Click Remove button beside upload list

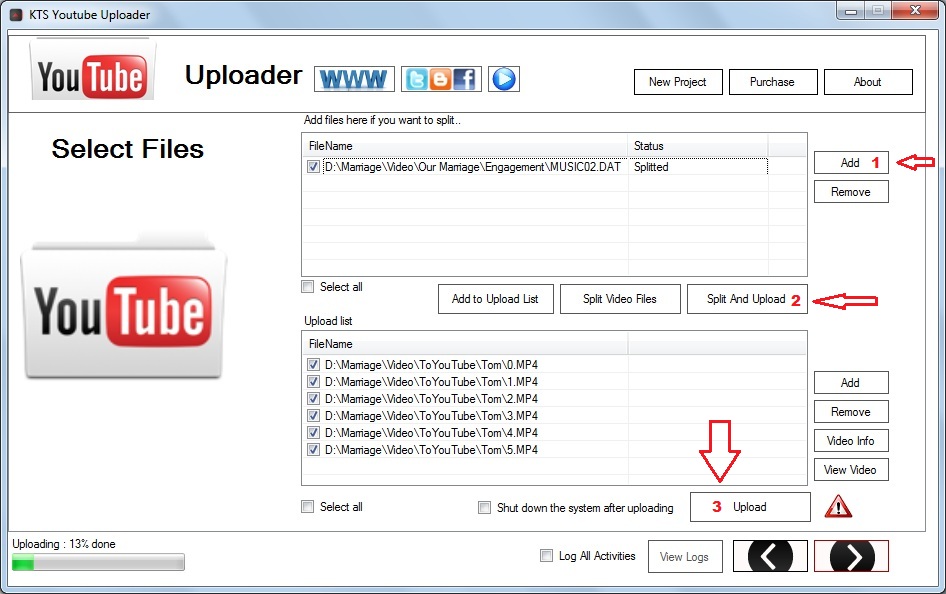(851, 411)
